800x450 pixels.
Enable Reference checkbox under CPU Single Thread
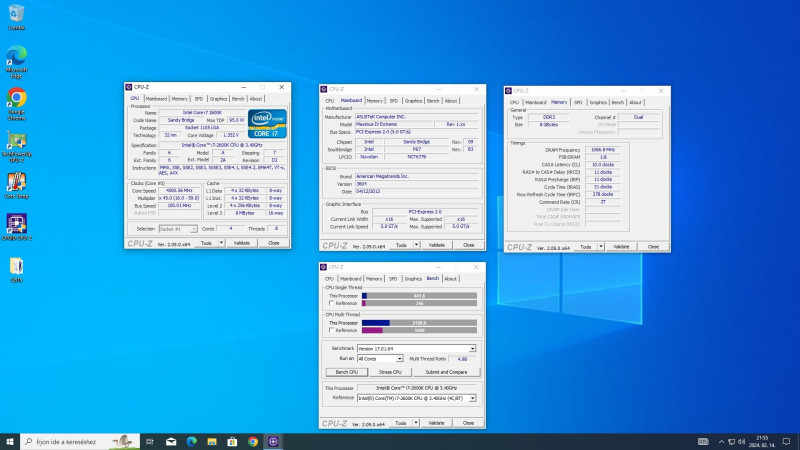pyautogui.click(x=333, y=303)
